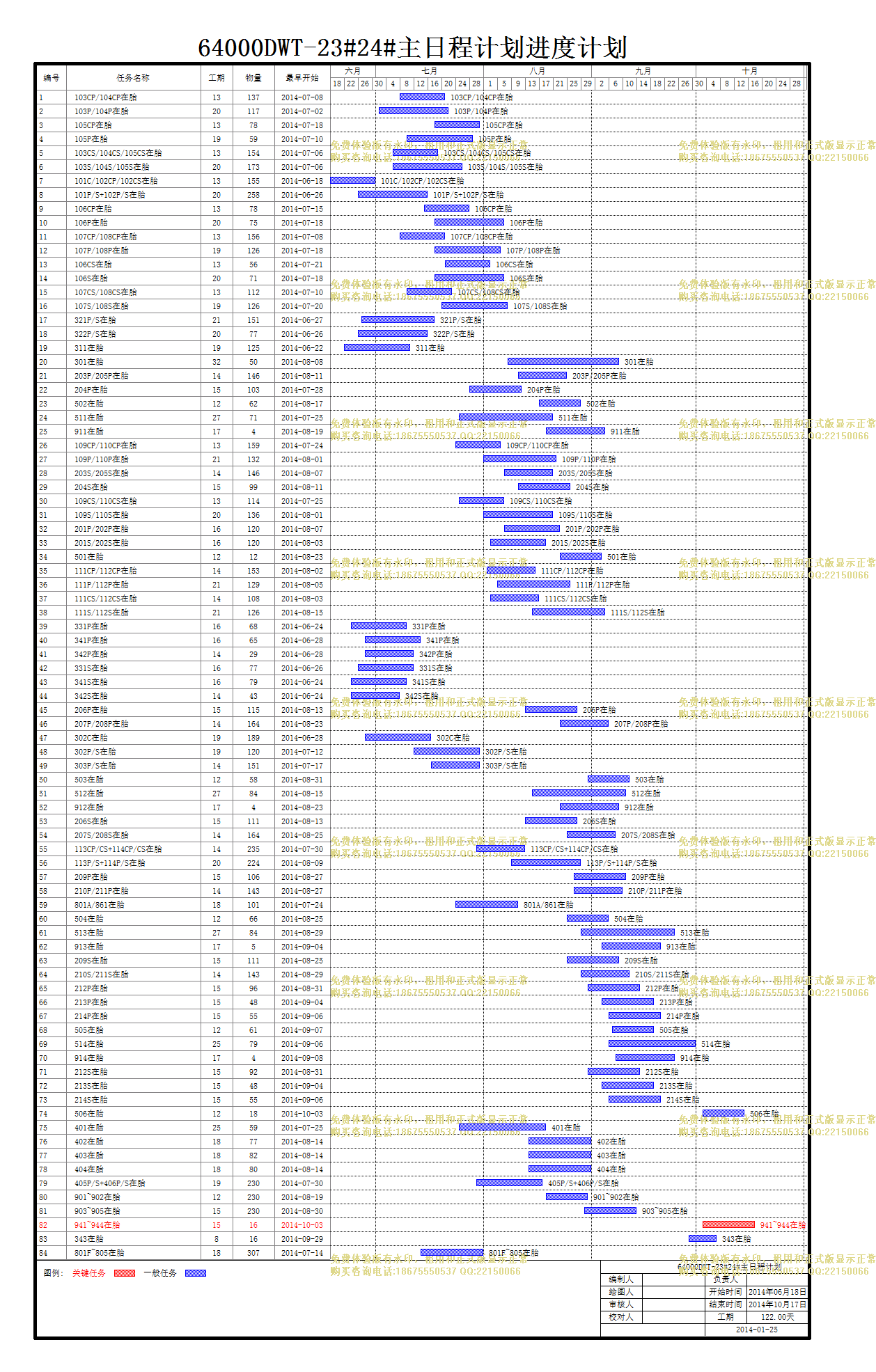The width and height of the screenshot is (876, 1372).
Task: Click task name 331P在胎 in row 39
Action: (x=91, y=626)
